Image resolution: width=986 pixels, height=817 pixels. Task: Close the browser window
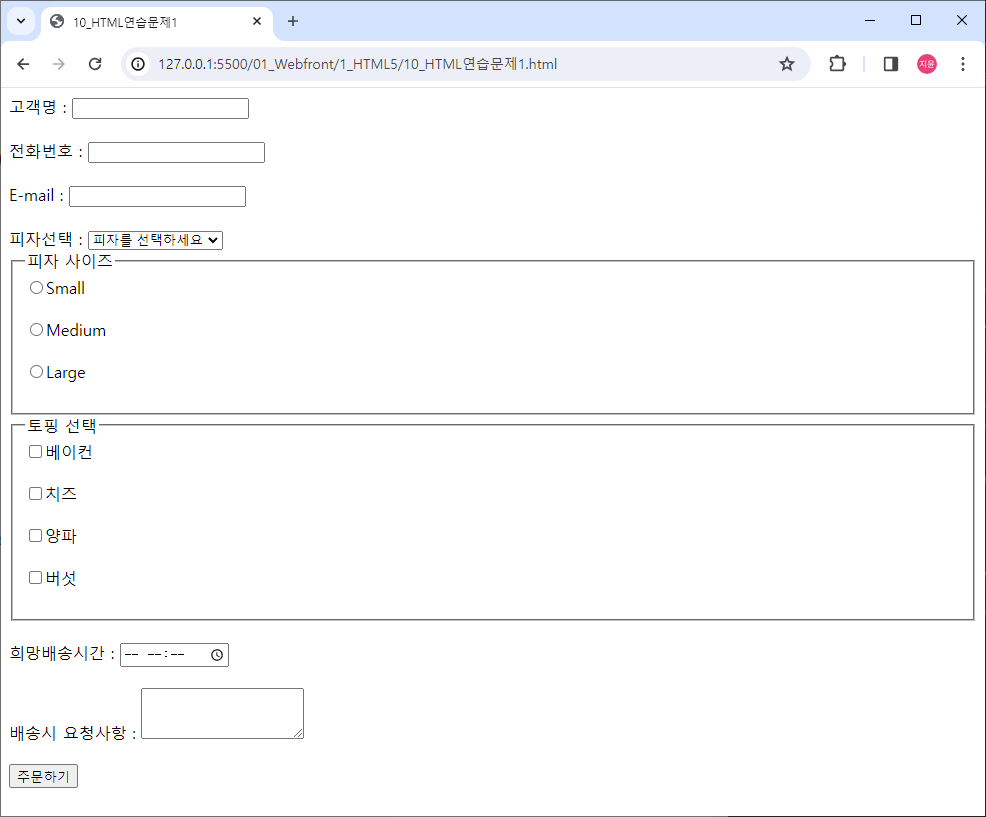point(961,21)
